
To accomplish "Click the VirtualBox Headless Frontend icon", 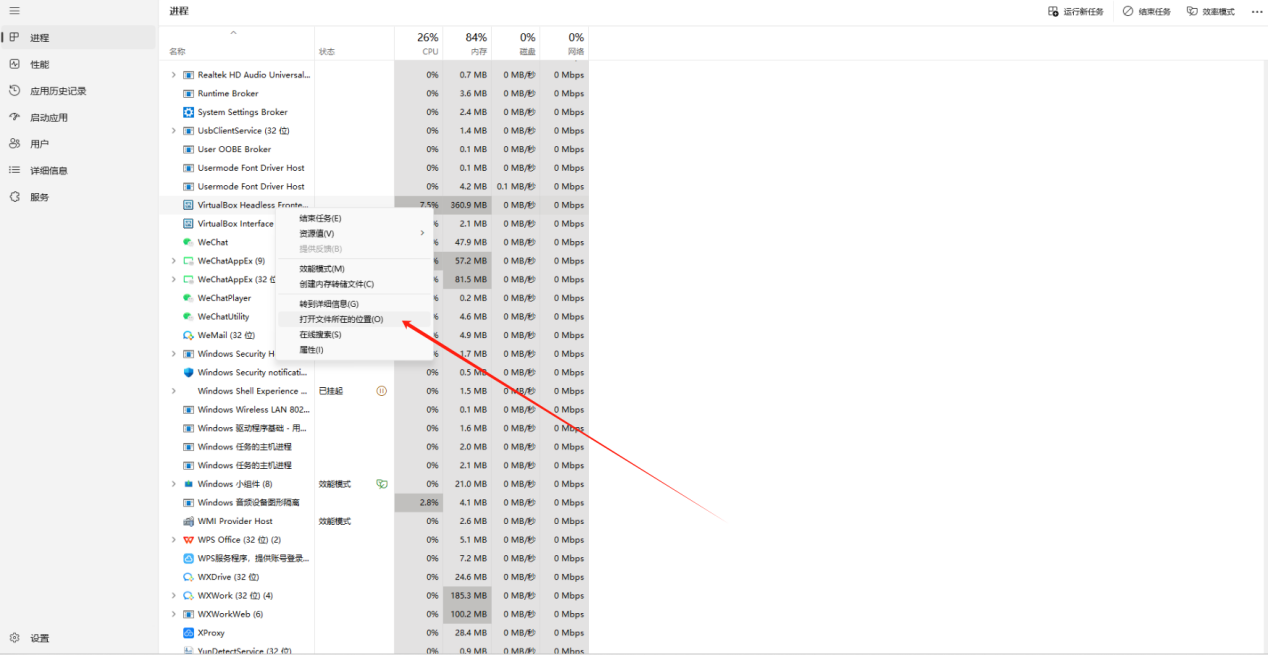I will 188,205.
